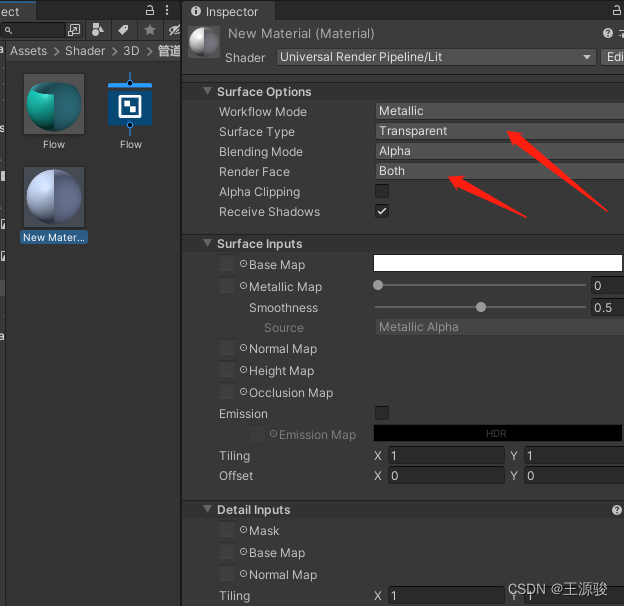Viewport: 624px width, 606px height.
Task: Click the Project panel lock icon
Action: pos(150,10)
